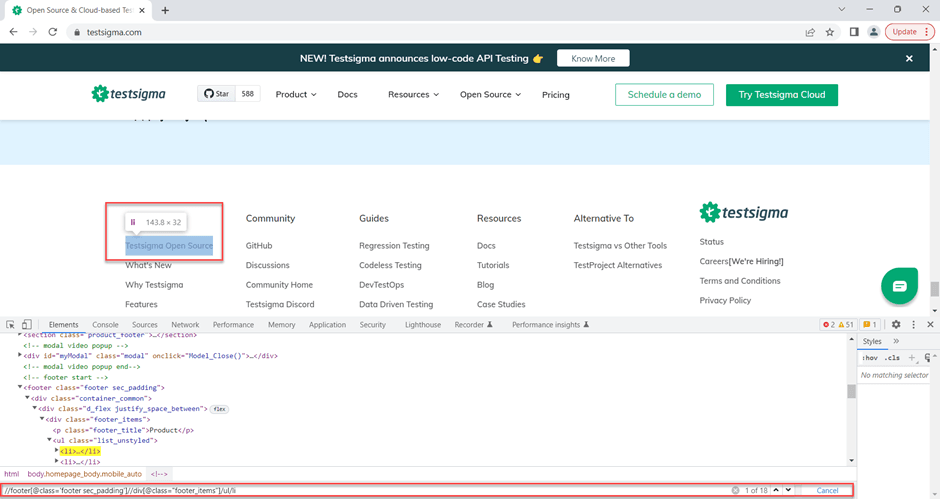
Task: Open Careers[We're Hiring!] link
Action: [x=741, y=261]
